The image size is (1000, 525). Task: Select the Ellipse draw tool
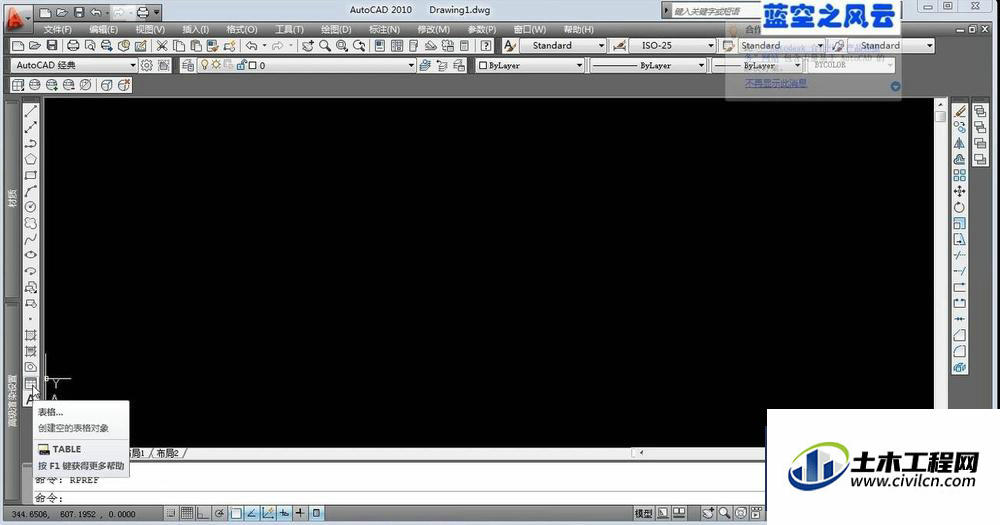pos(31,255)
